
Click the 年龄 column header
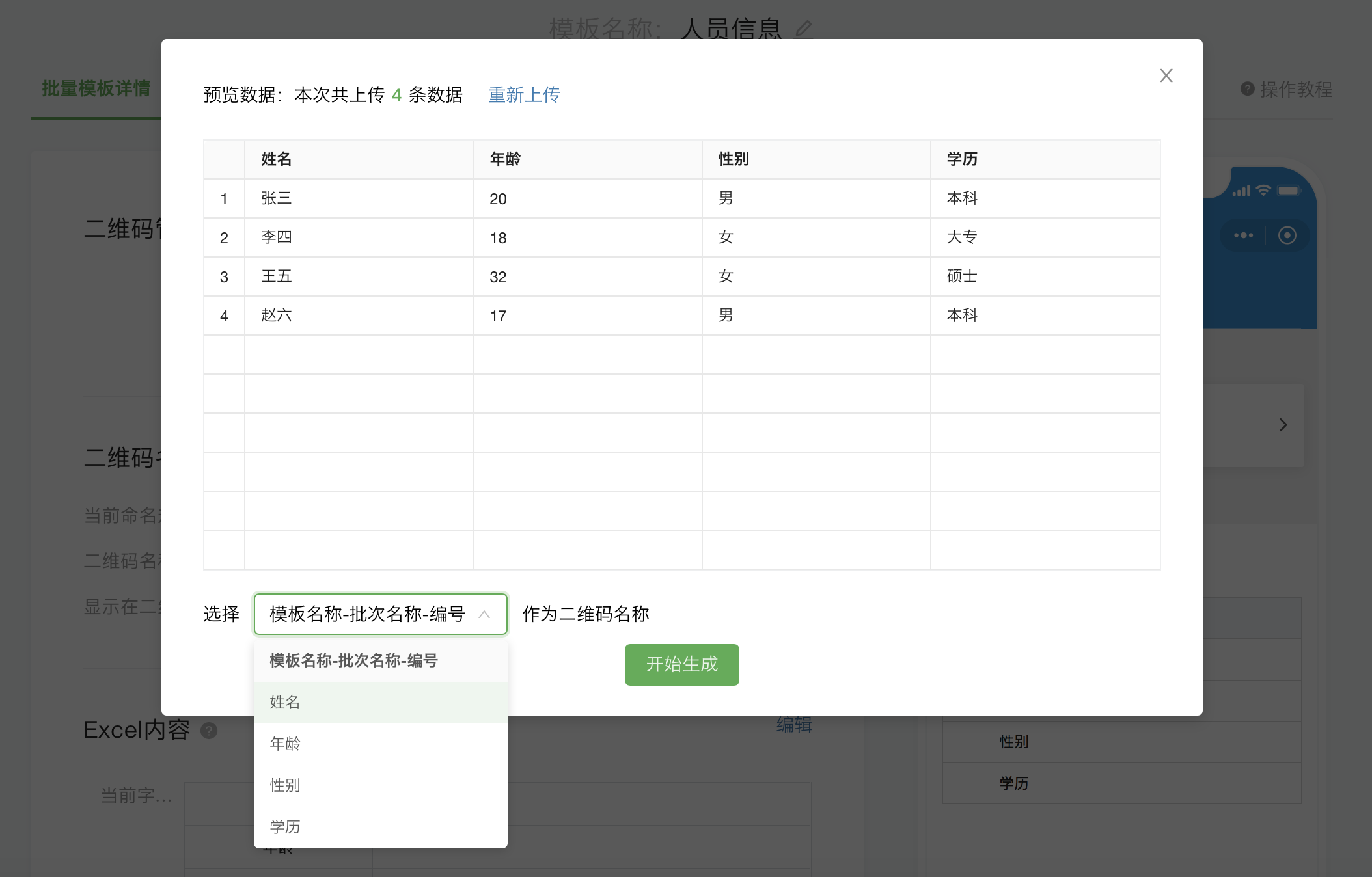[588, 159]
